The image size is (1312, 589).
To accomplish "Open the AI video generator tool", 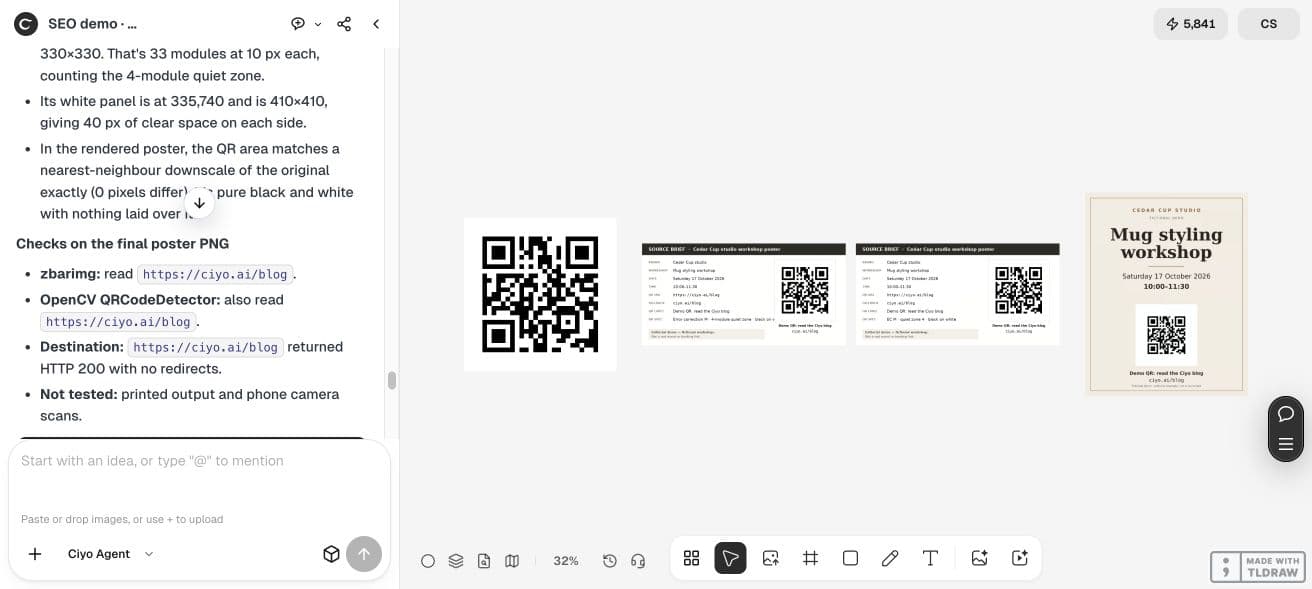I will [1019, 558].
